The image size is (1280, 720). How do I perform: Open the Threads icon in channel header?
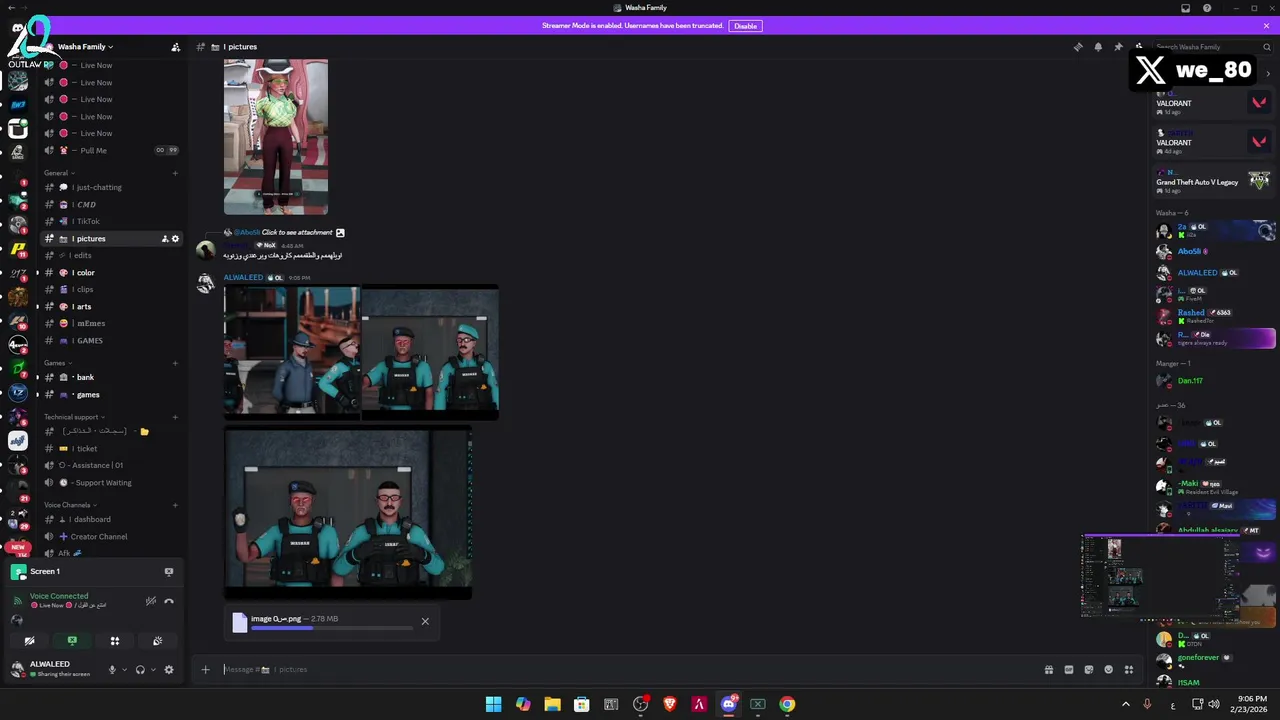coord(1078,47)
